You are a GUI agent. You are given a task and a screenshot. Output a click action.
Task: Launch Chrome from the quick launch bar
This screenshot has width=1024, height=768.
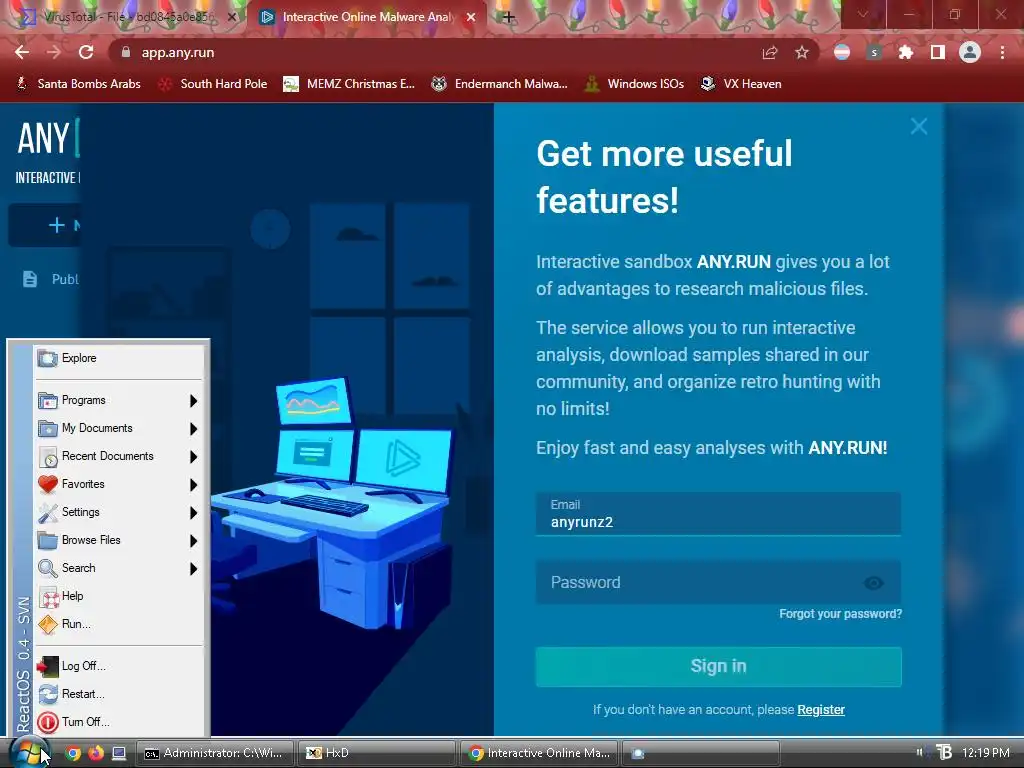73,754
